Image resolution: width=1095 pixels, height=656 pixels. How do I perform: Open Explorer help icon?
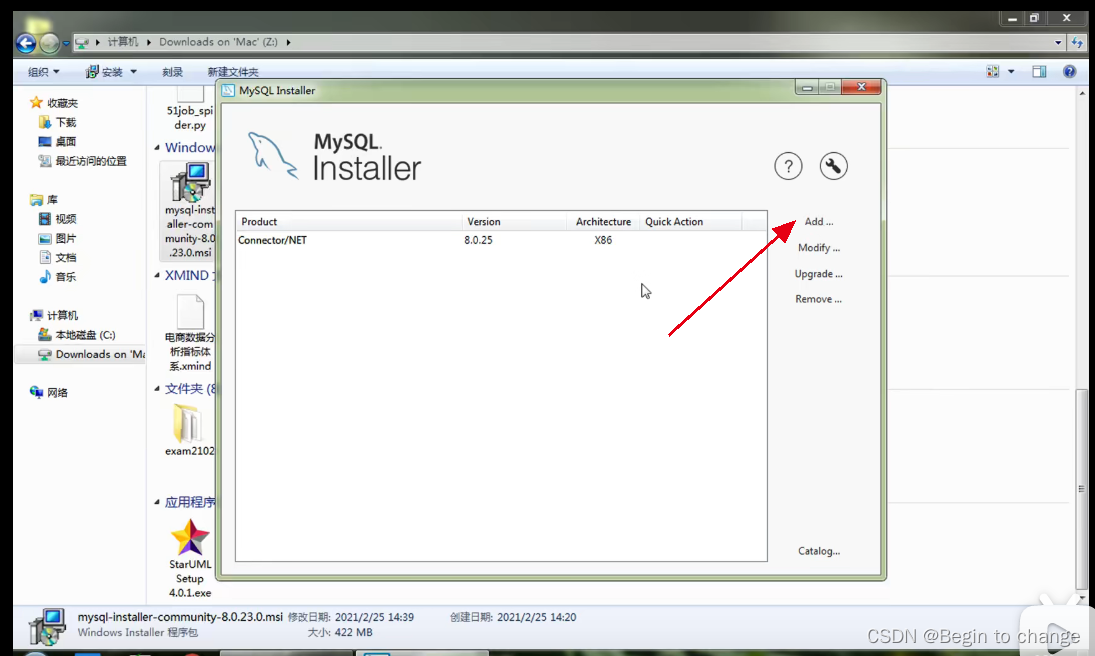pyautogui.click(x=1069, y=71)
